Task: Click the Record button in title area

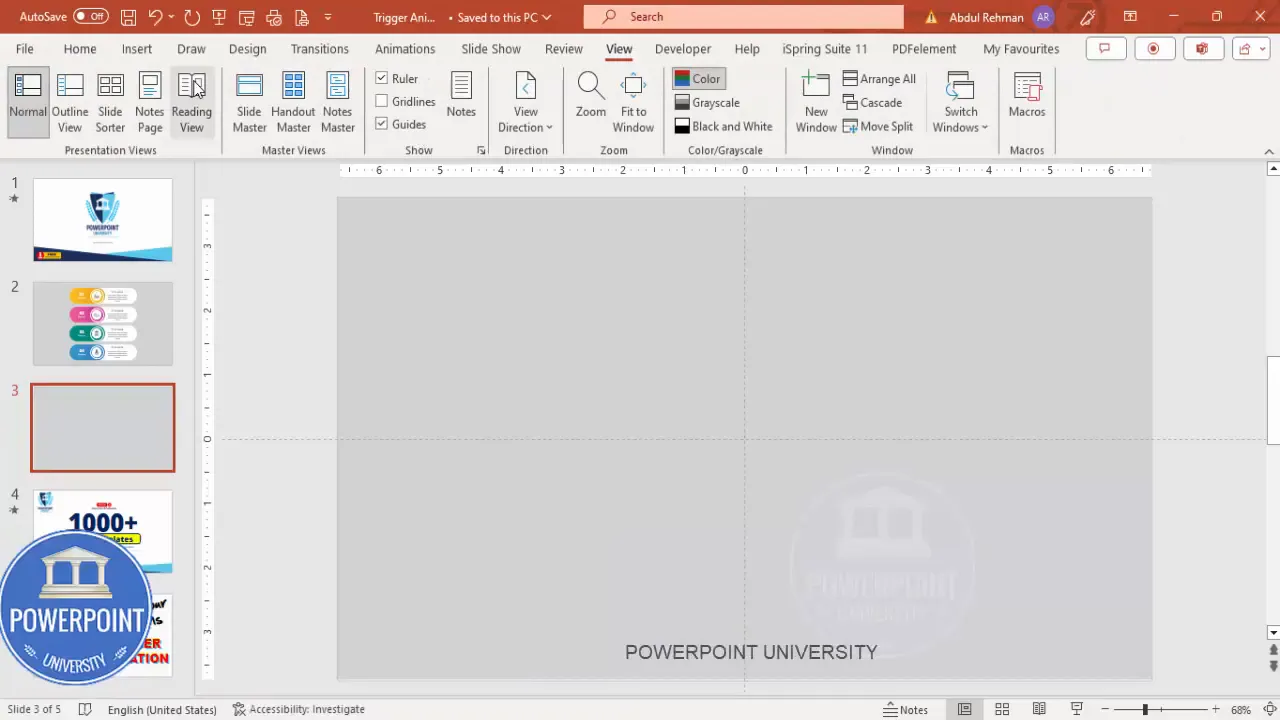Action: tap(1153, 49)
